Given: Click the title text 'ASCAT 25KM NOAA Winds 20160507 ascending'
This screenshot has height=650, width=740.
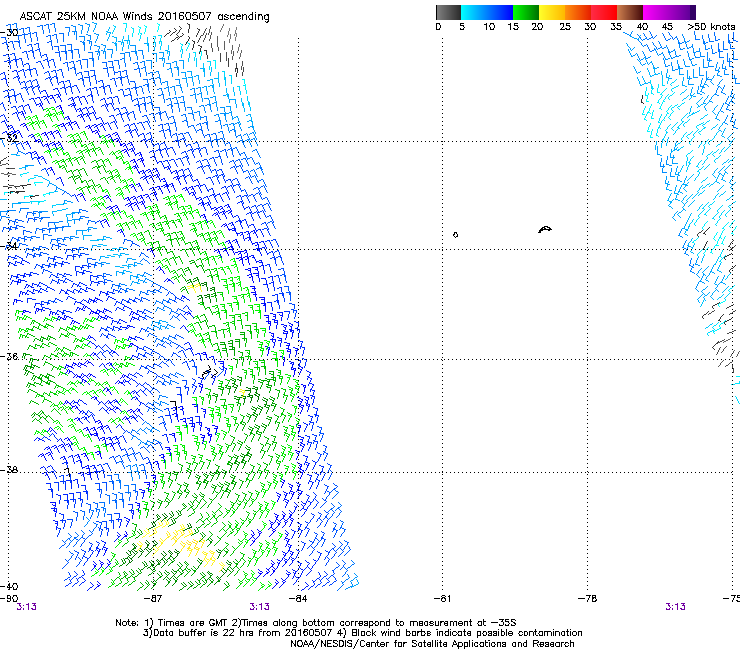Looking at the screenshot, I should point(144,17).
